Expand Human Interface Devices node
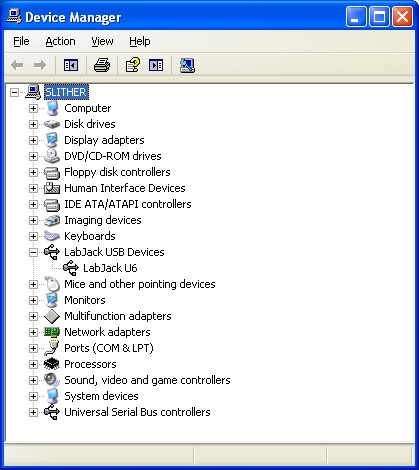 tap(33, 188)
